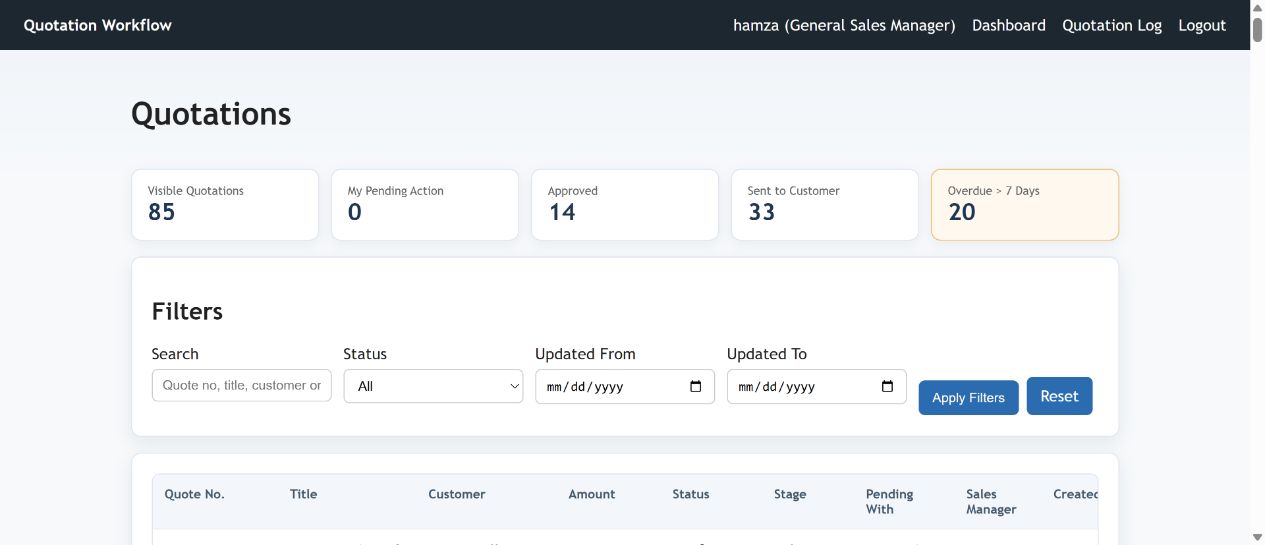
Task: Open the Quotation Log navigation link
Action: click(x=1112, y=25)
